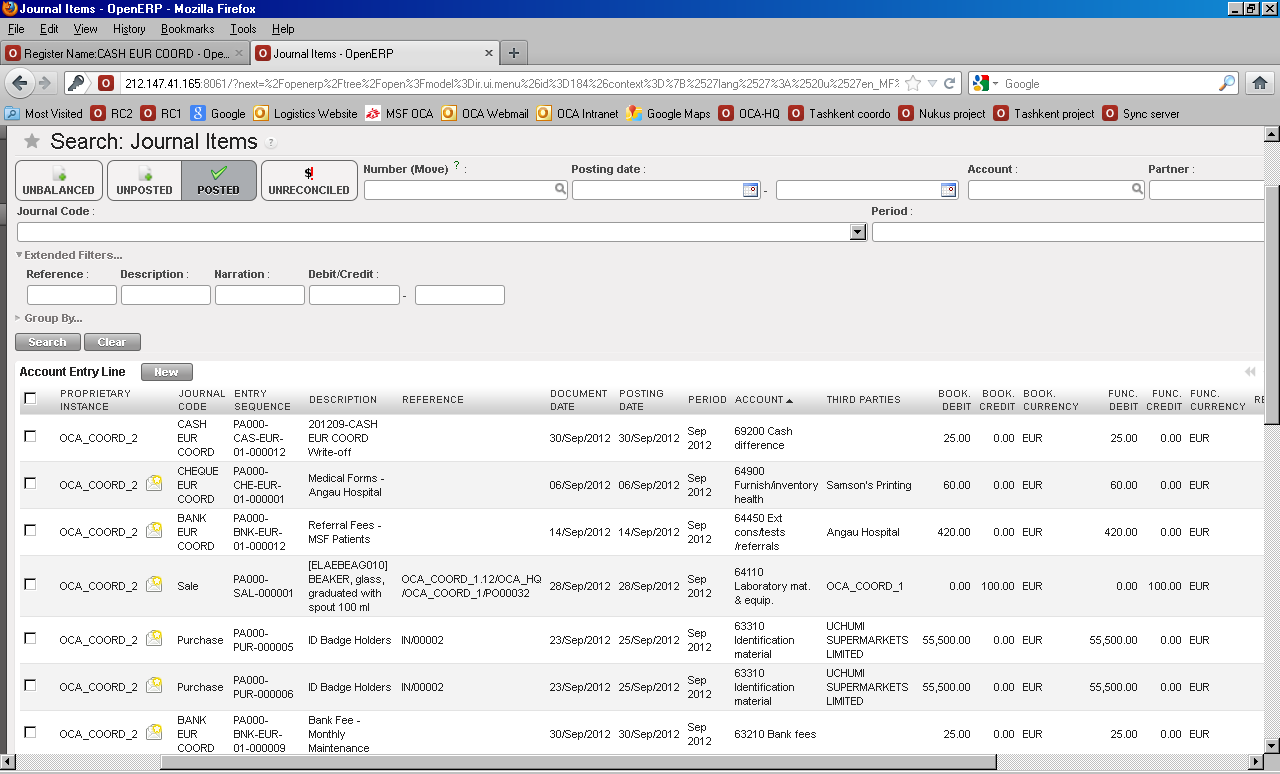Collapse the Extended Filters section
This screenshot has height=774, width=1280.
[x=70, y=255]
